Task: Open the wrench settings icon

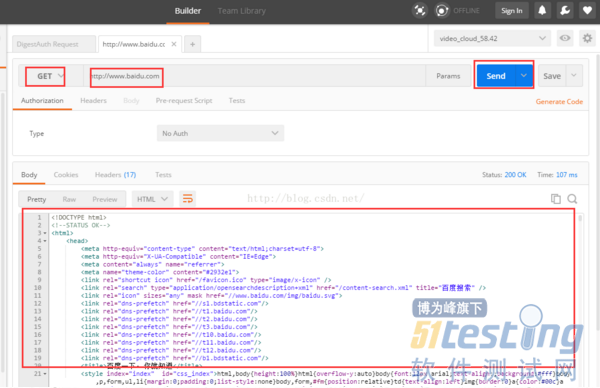Action: pos(565,10)
